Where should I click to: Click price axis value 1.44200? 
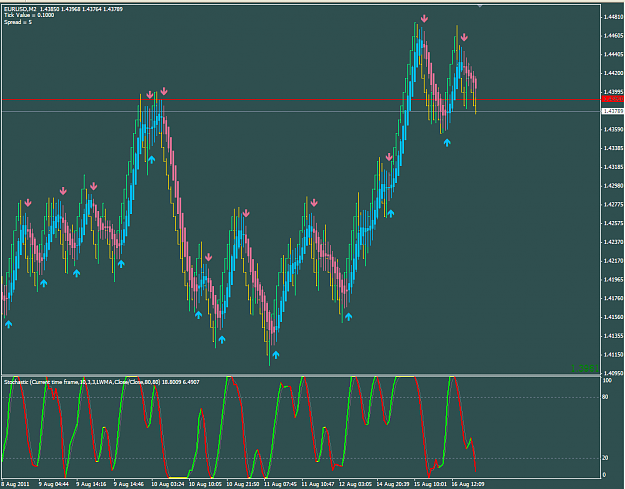[613, 73]
